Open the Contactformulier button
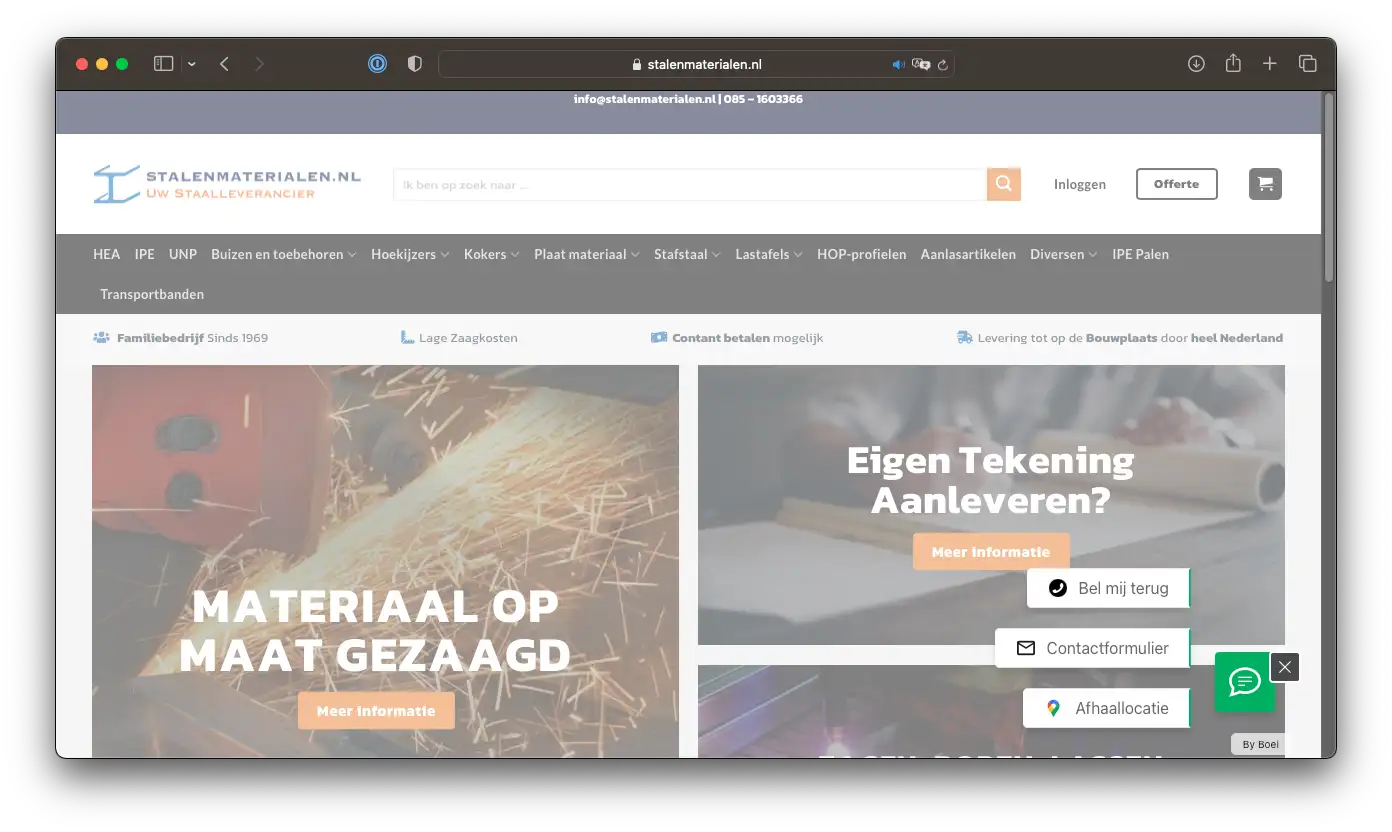 click(1092, 648)
